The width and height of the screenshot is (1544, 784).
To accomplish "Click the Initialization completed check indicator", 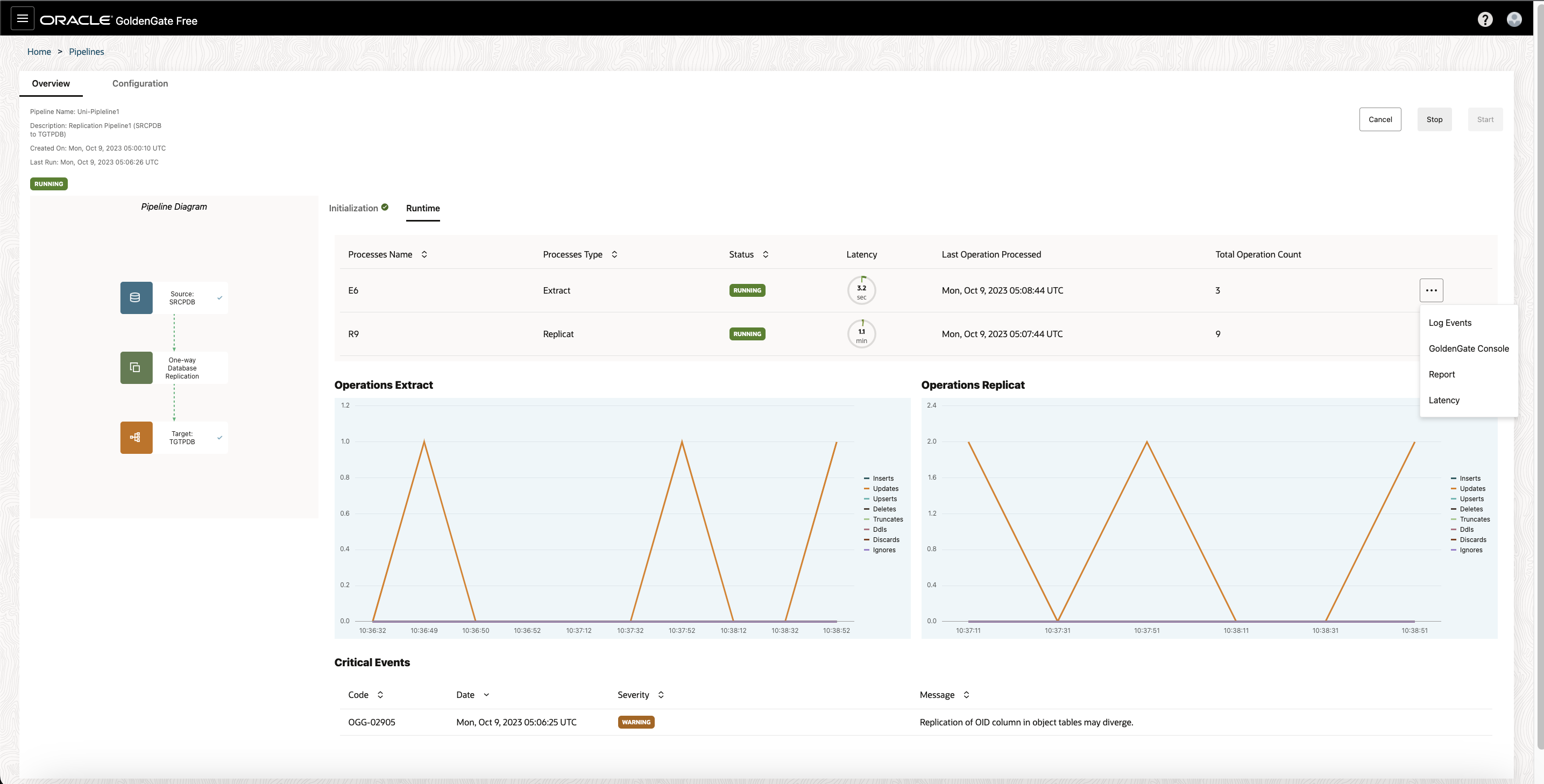I will (384, 206).
